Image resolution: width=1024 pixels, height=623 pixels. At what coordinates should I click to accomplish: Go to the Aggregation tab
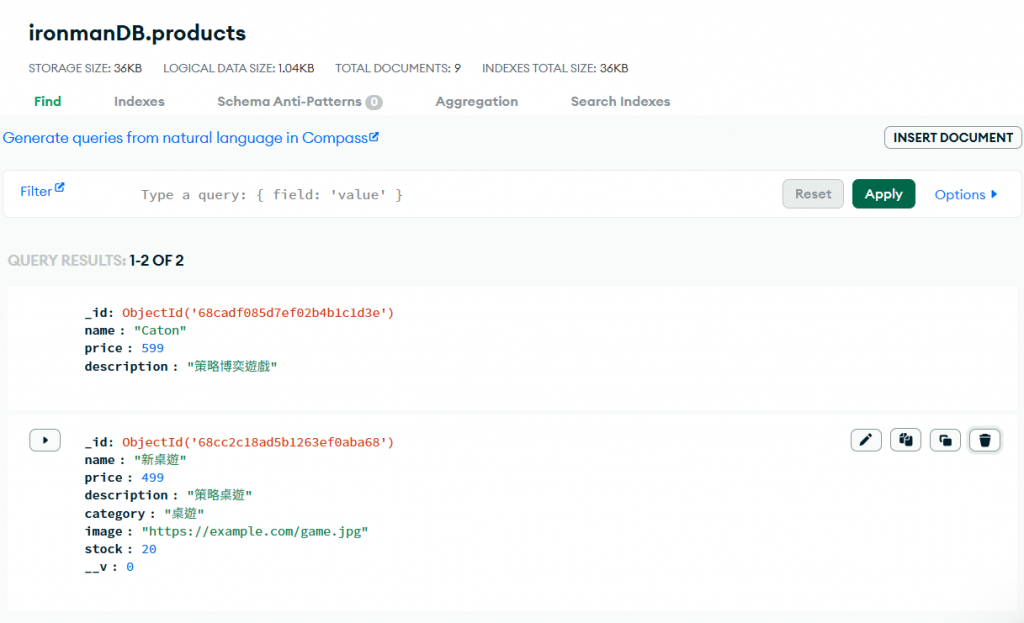tap(476, 102)
